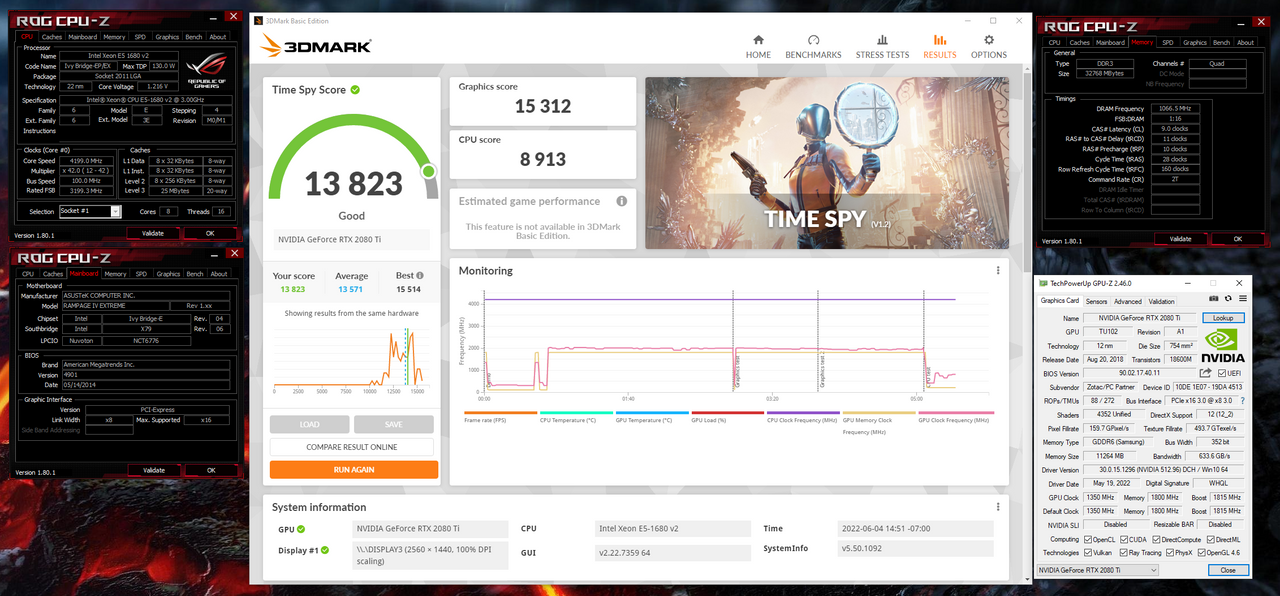Open the HOME section in 3DMark

758,46
